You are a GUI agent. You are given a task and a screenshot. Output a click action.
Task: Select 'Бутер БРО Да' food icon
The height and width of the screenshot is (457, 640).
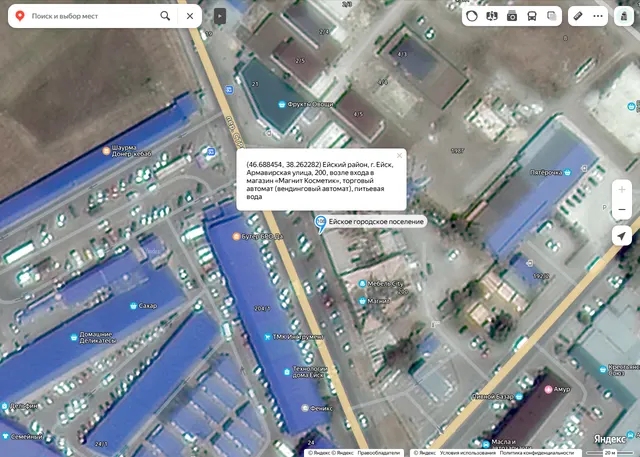click(x=236, y=236)
